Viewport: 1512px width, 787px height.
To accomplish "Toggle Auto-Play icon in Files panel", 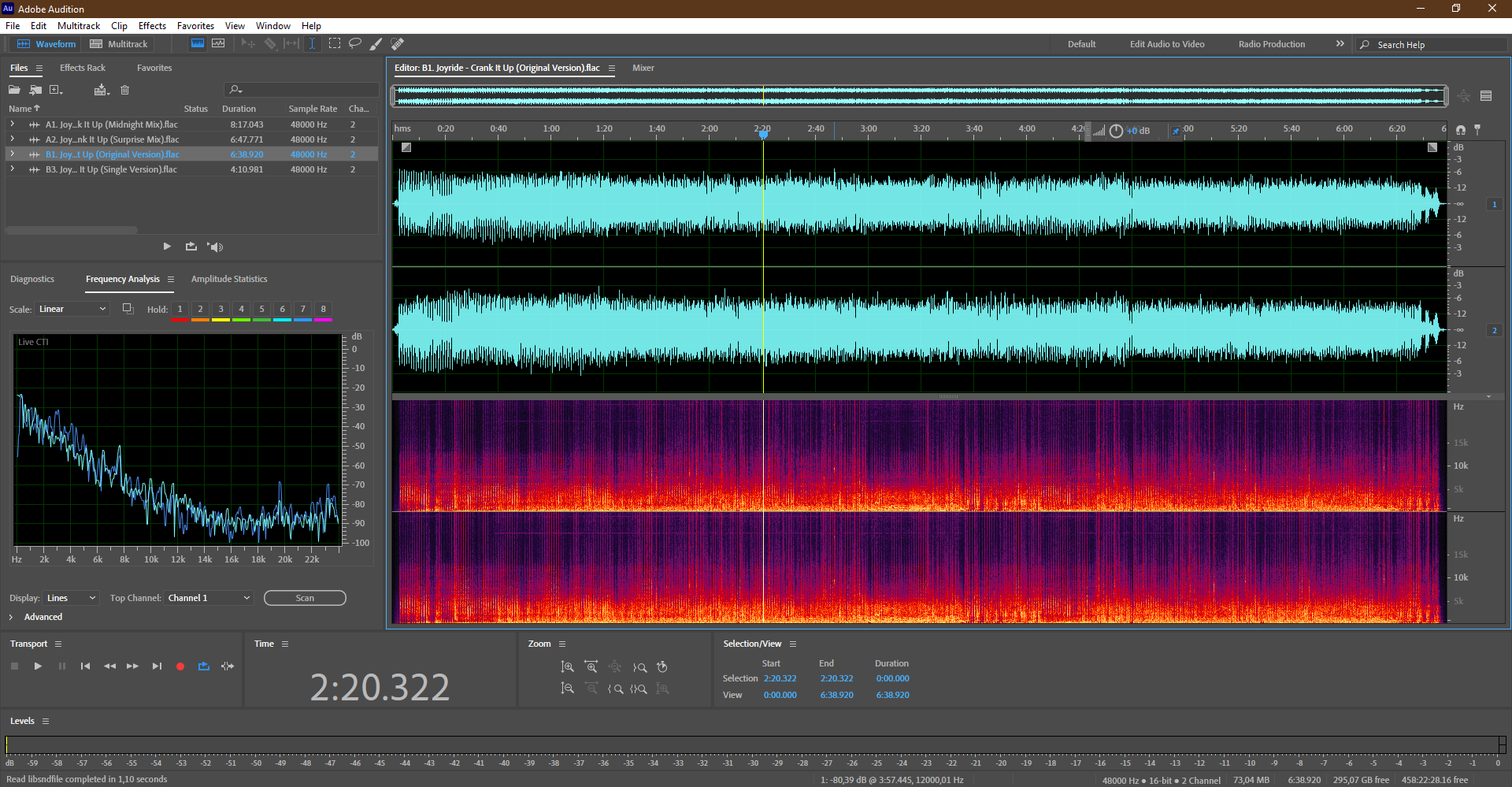I will click(x=215, y=247).
